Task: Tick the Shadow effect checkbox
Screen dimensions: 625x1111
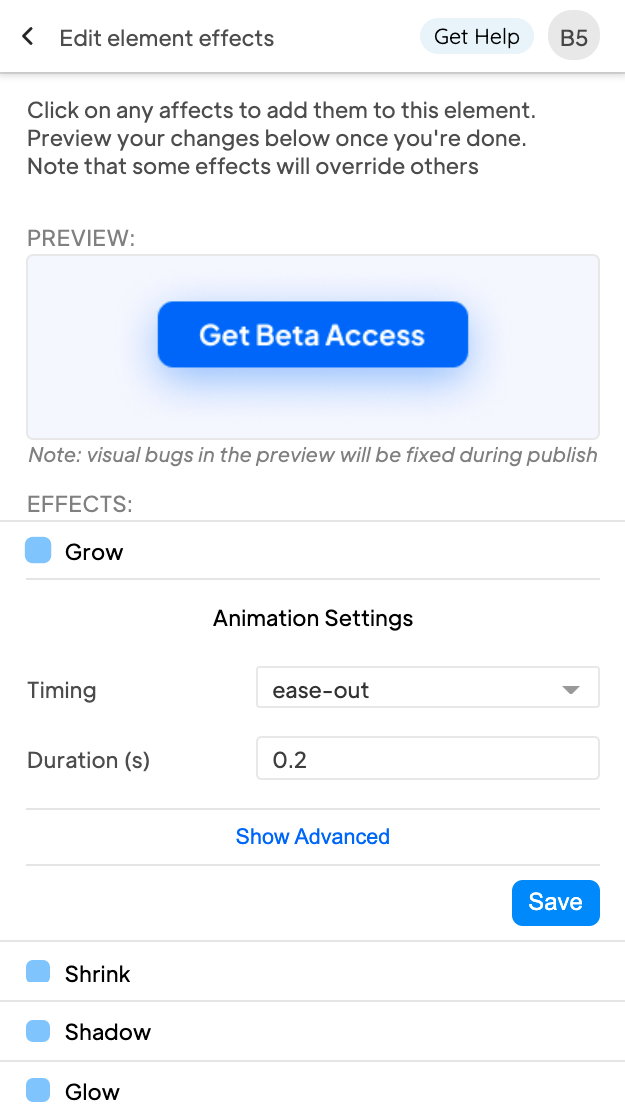Action: pos(38,1031)
